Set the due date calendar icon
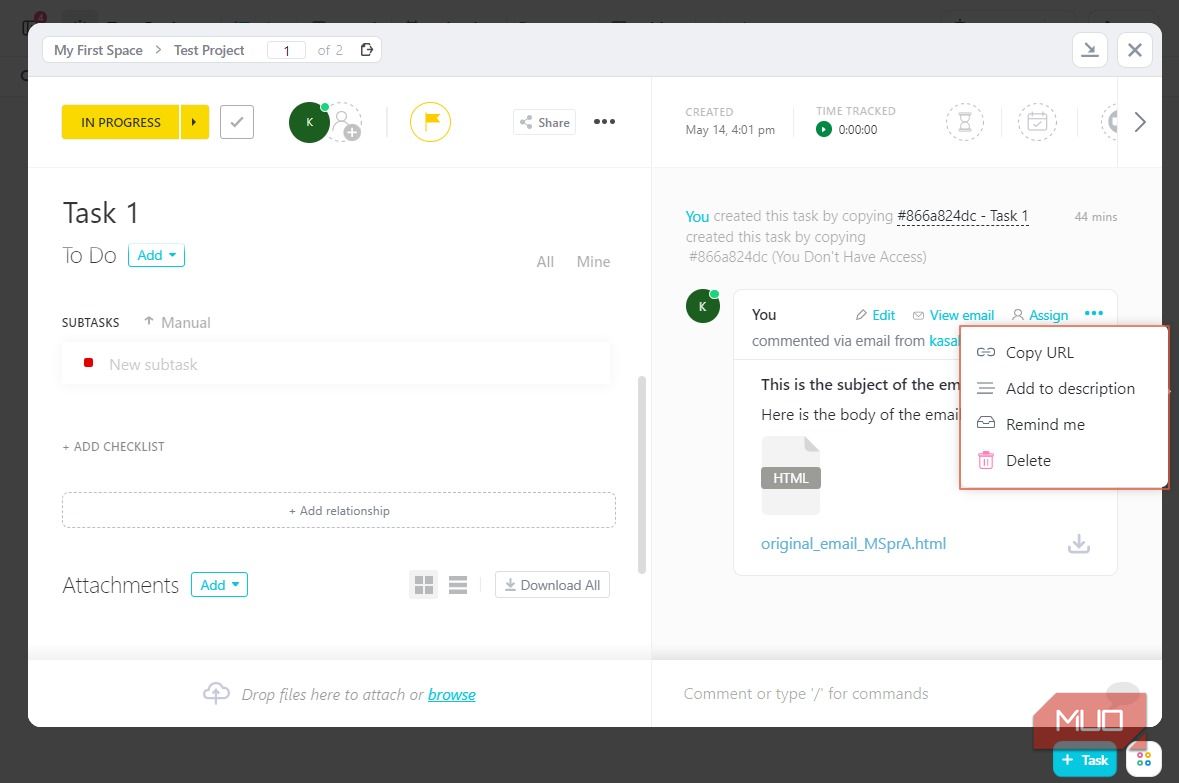 pos(1037,122)
